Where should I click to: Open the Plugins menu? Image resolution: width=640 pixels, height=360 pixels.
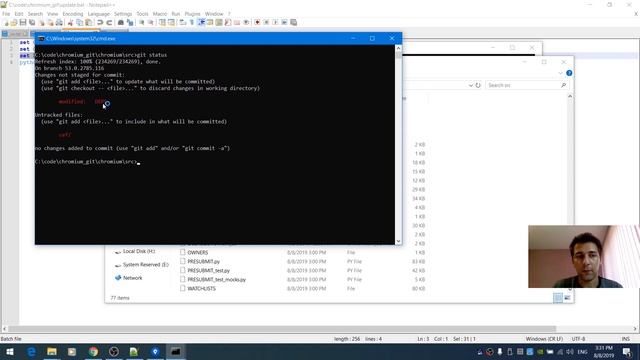click(192, 14)
